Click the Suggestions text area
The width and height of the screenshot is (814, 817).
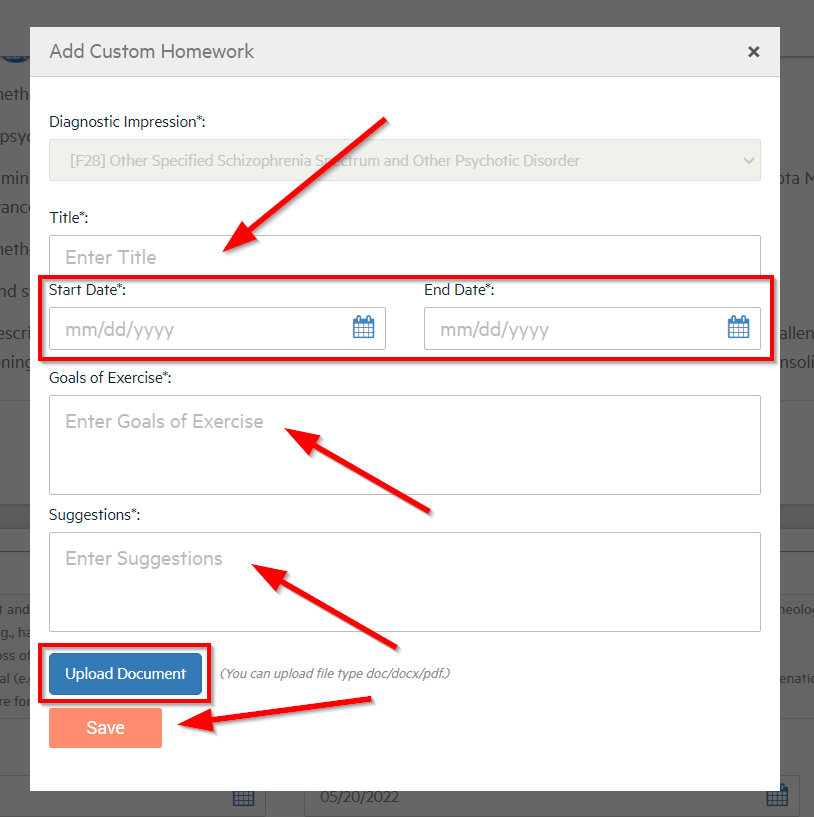(405, 582)
